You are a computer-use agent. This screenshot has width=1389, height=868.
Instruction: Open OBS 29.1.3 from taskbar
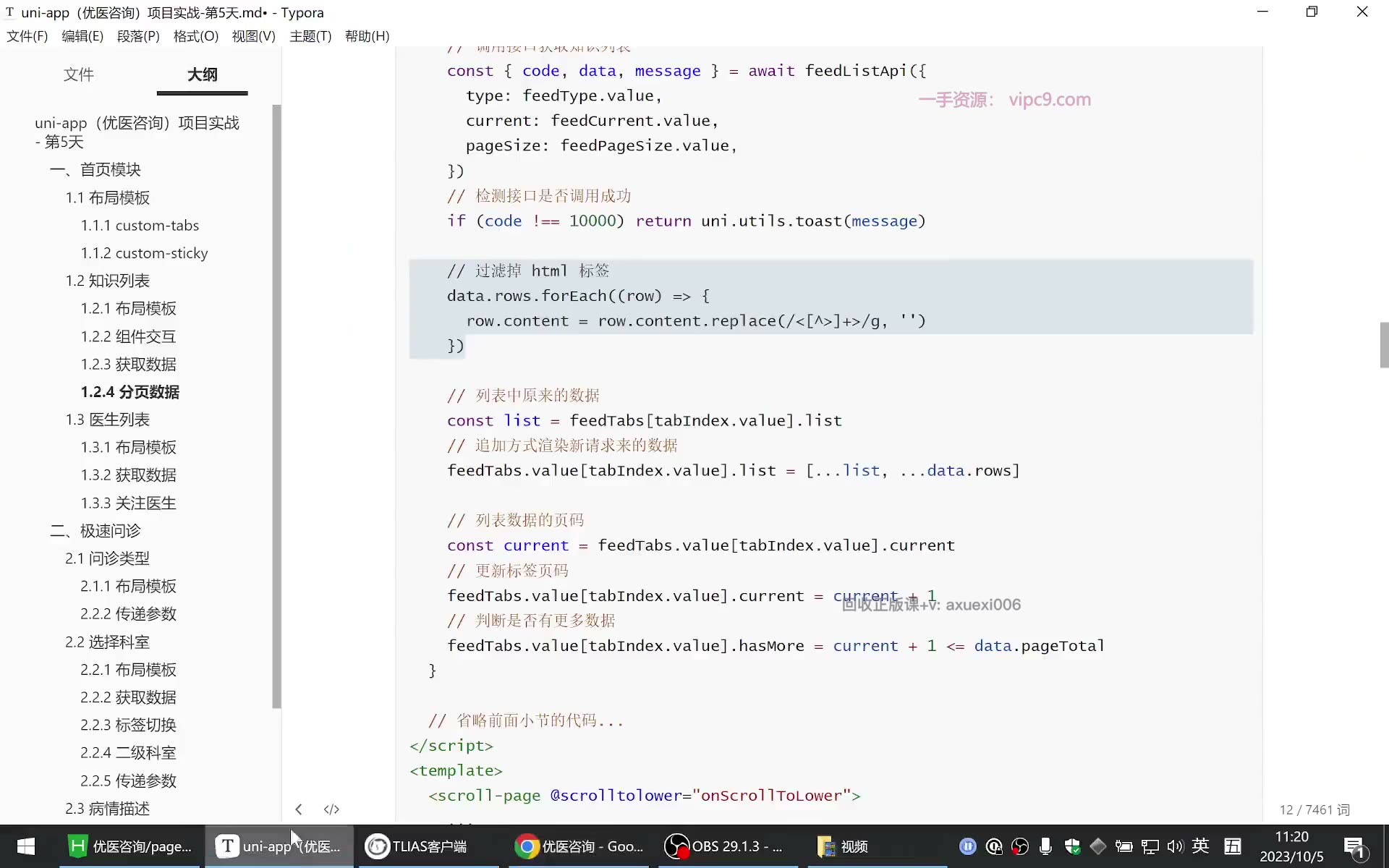(x=726, y=846)
